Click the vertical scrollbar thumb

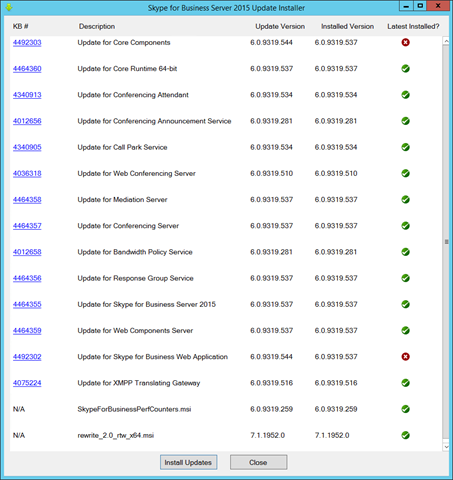coord(446,242)
